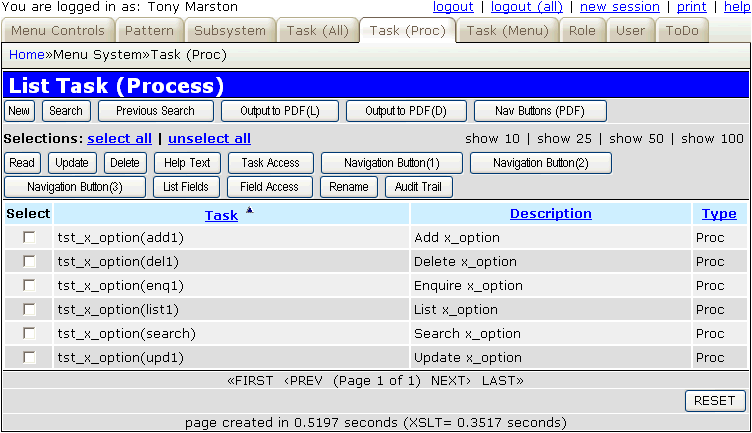Screen dimensions: 752x433
Task: Click the Home breadcrumb link
Action: click(x=27, y=55)
